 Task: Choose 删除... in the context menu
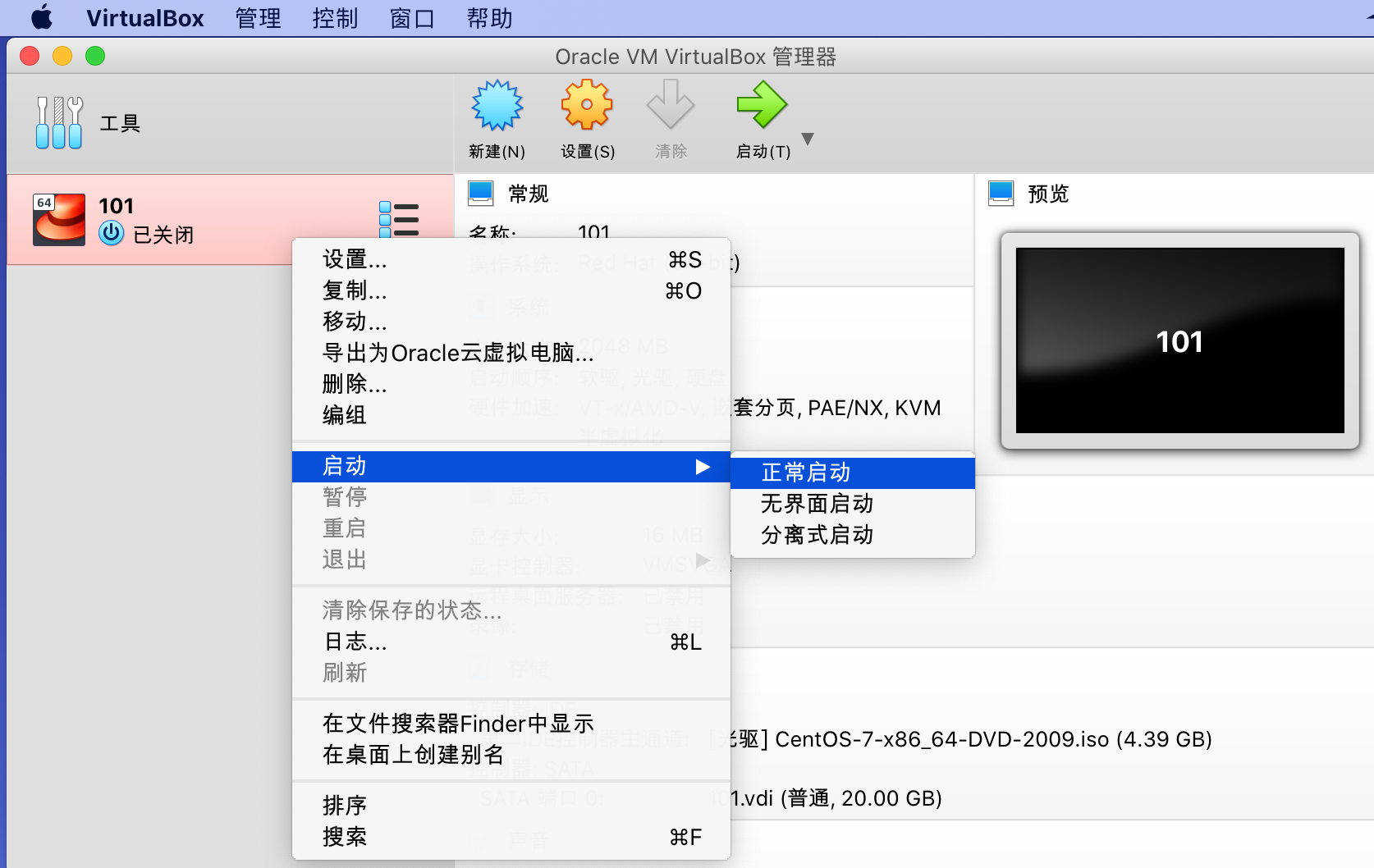tap(511, 384)
